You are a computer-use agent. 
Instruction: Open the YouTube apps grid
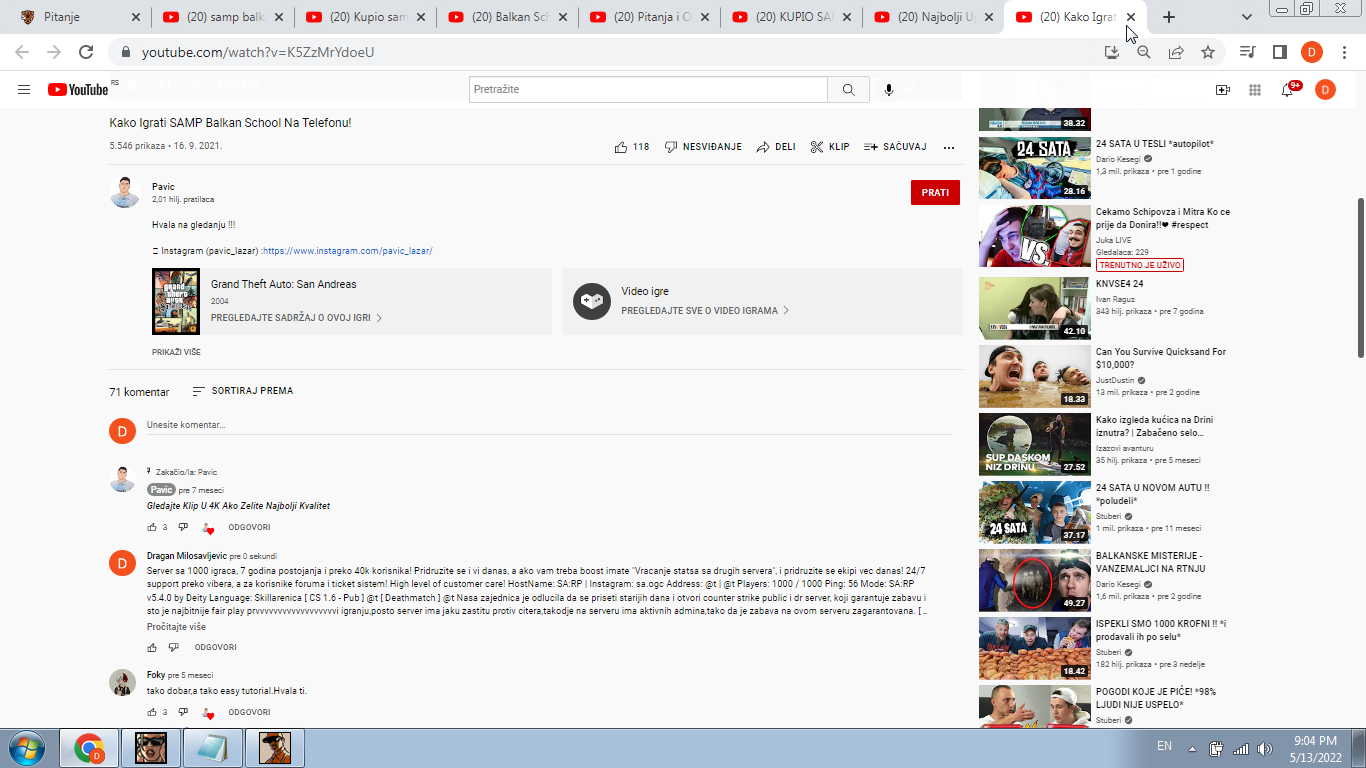pos(1255,90)
